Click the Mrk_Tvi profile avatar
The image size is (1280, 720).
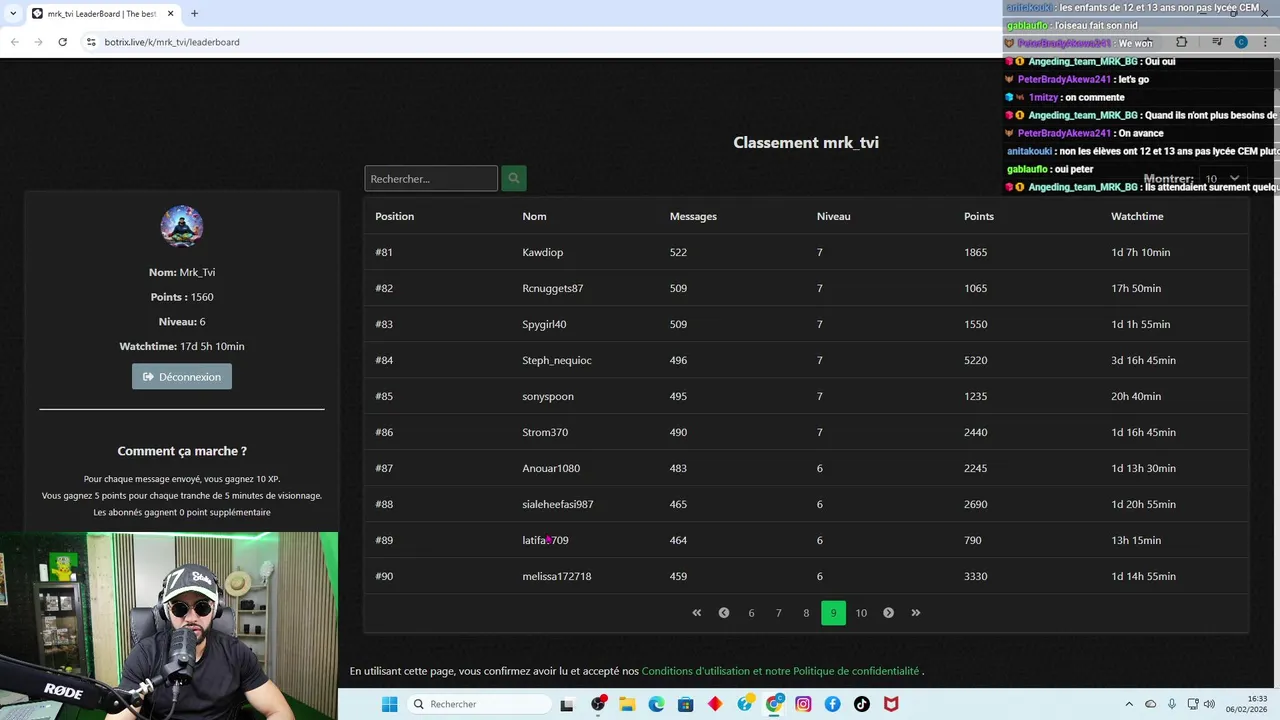click(182, 227)
